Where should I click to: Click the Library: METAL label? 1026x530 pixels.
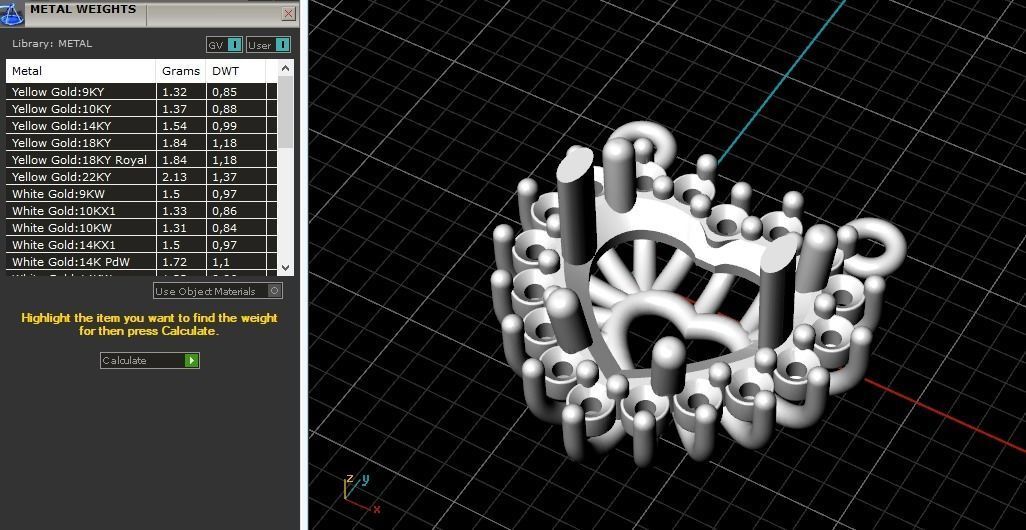click(52, 44)
